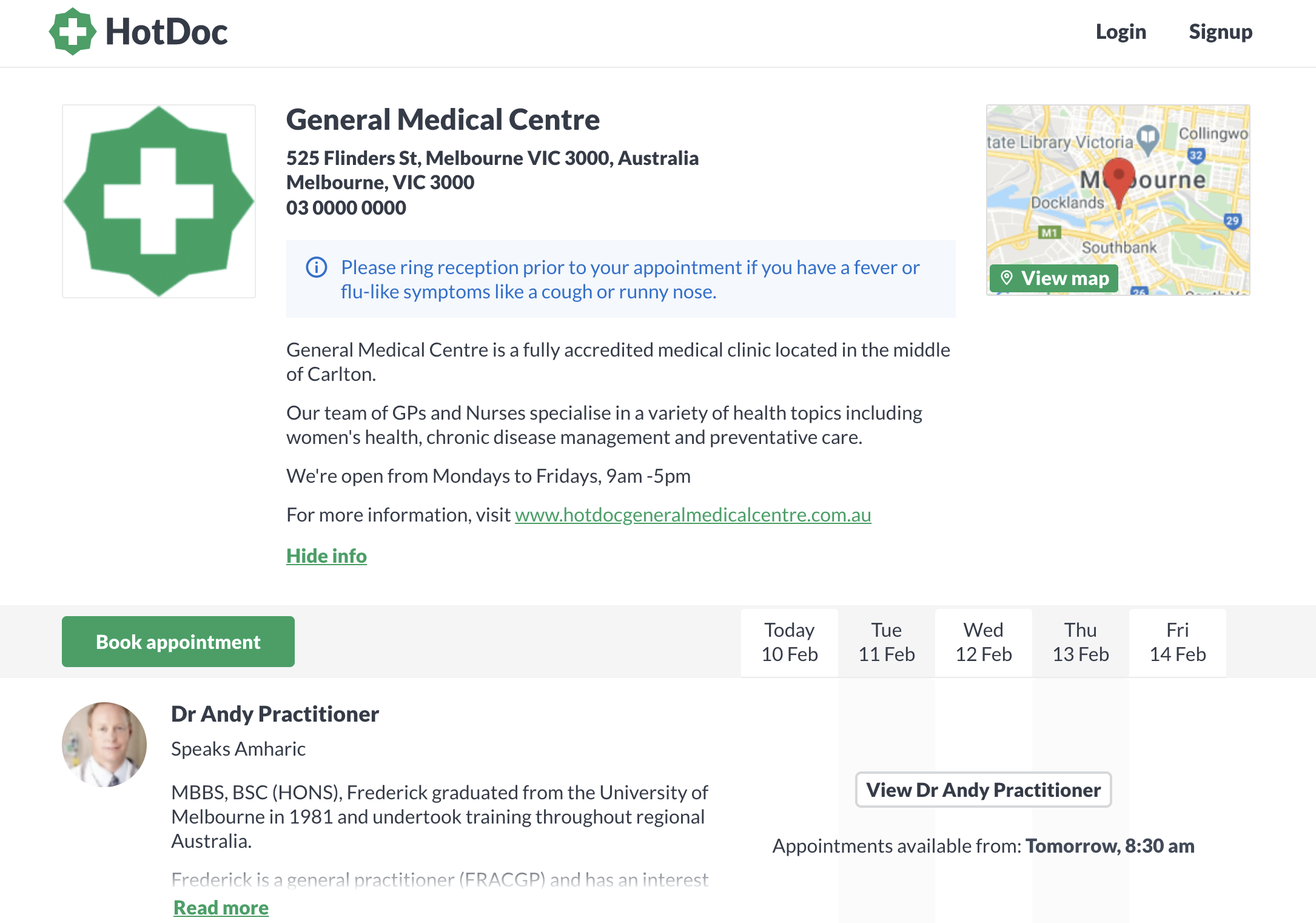The width and height of the screenshot is (1316, 923).
Task: Select the Wed 12 Feb date tab
Action: (984, 642)
